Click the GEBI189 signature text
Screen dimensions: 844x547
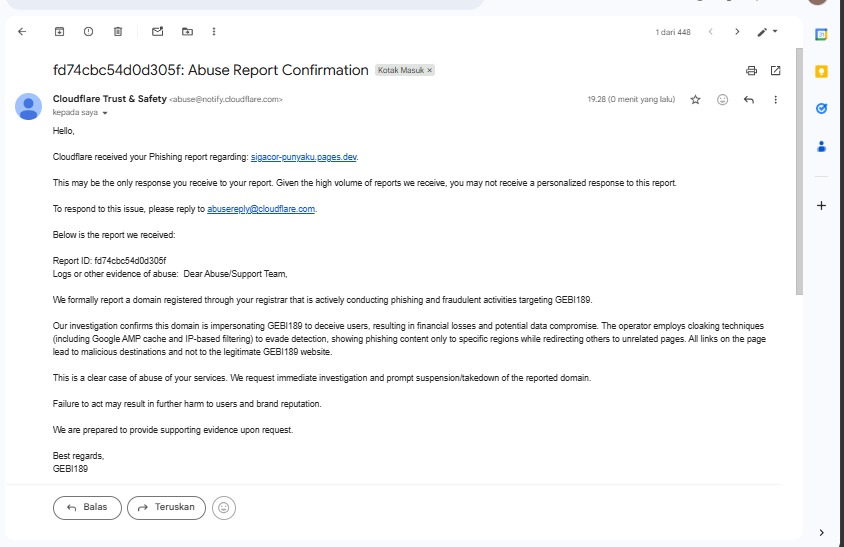[x=70, y=469]
